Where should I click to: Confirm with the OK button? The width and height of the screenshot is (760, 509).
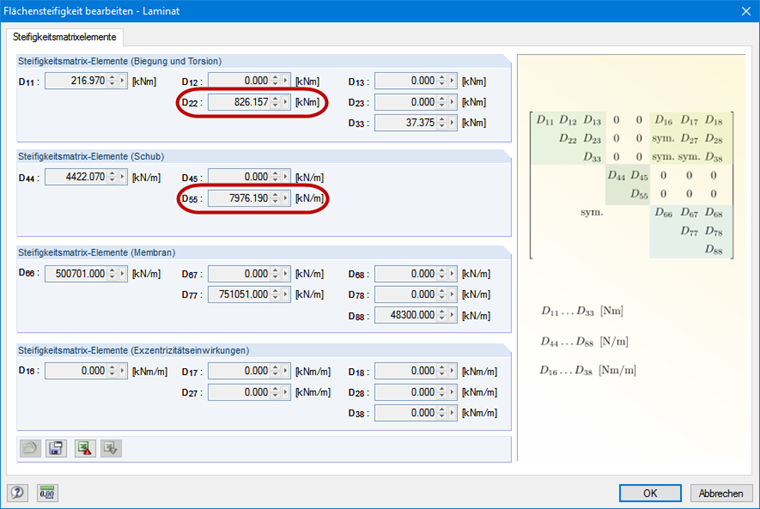point(650,493)
